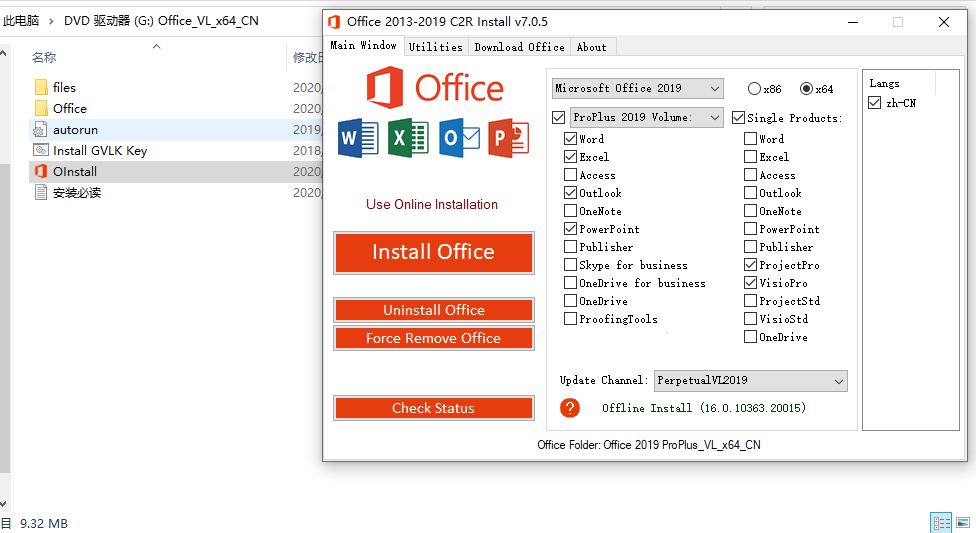Open the Utilities tab

[435, 47]
